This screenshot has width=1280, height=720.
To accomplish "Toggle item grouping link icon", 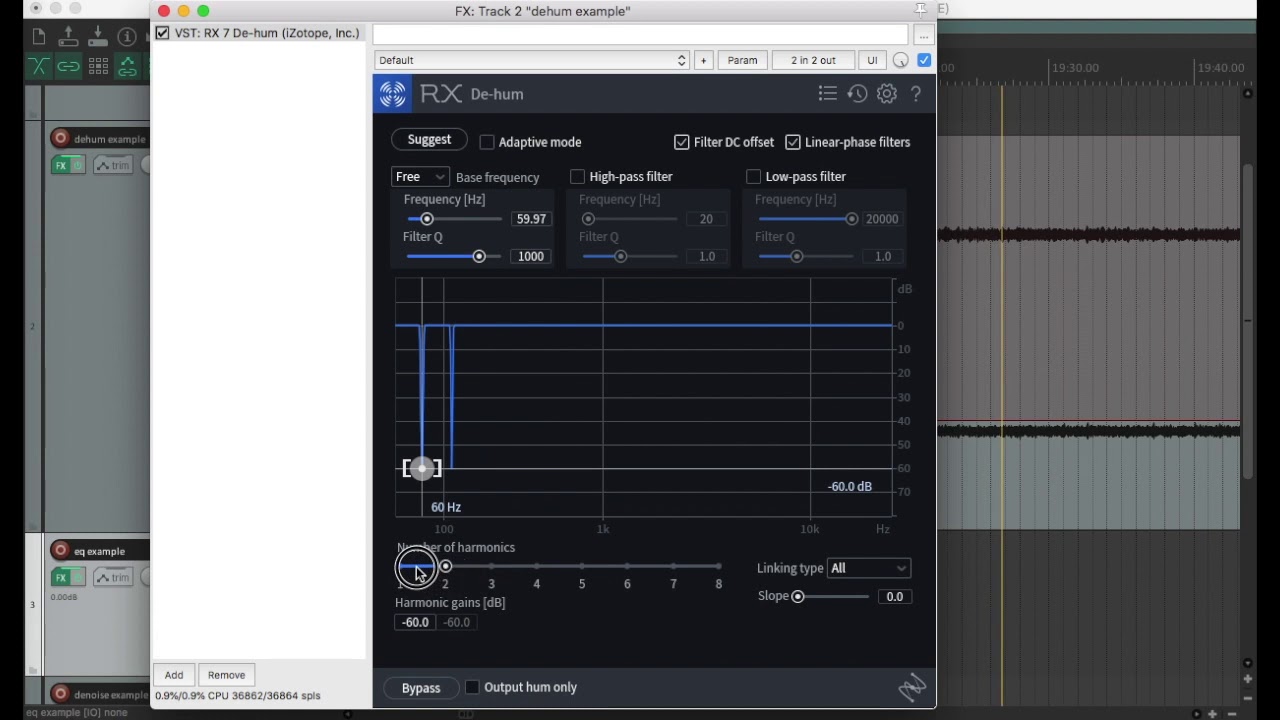I will click(x=68, y=67).
